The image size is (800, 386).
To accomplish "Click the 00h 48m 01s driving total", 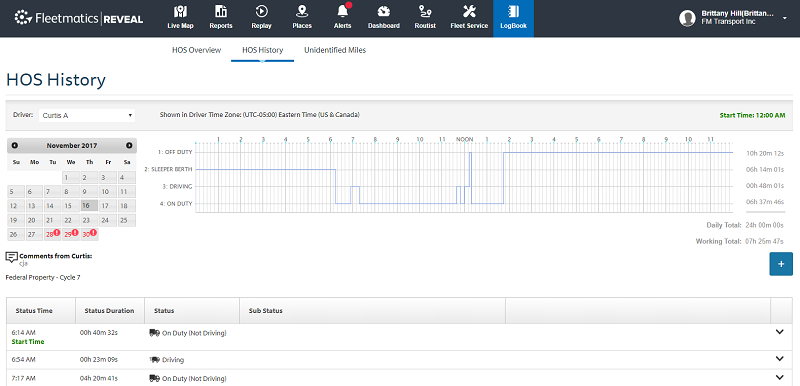I will point(764,186).
